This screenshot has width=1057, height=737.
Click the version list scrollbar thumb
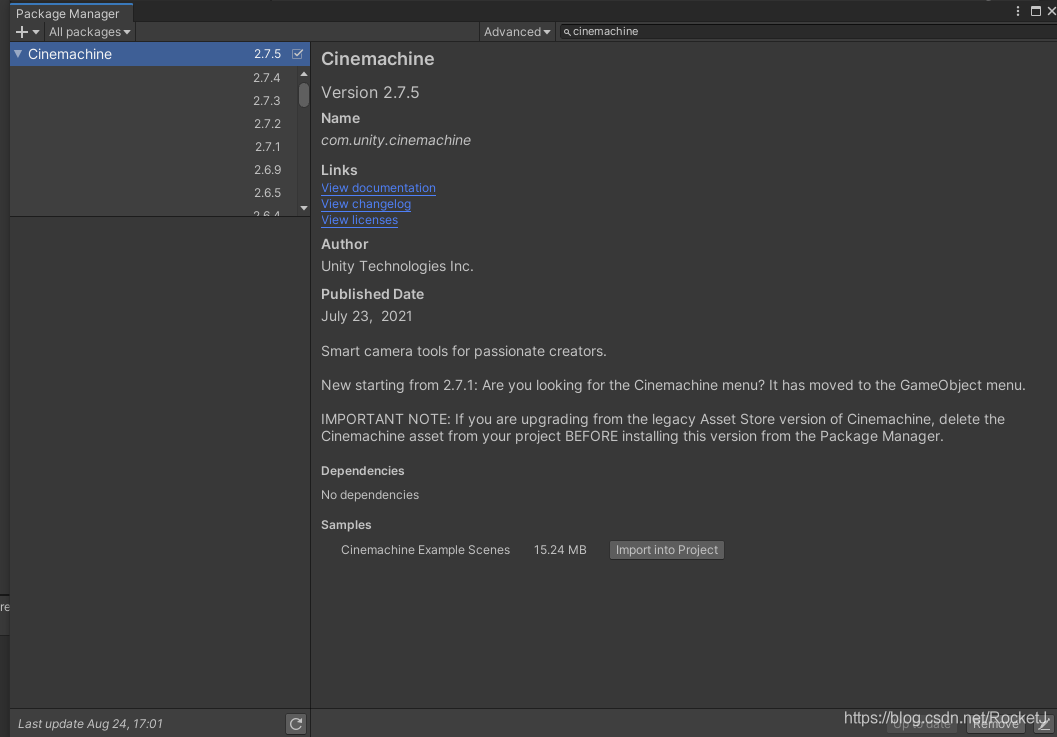tap(304, 95)
